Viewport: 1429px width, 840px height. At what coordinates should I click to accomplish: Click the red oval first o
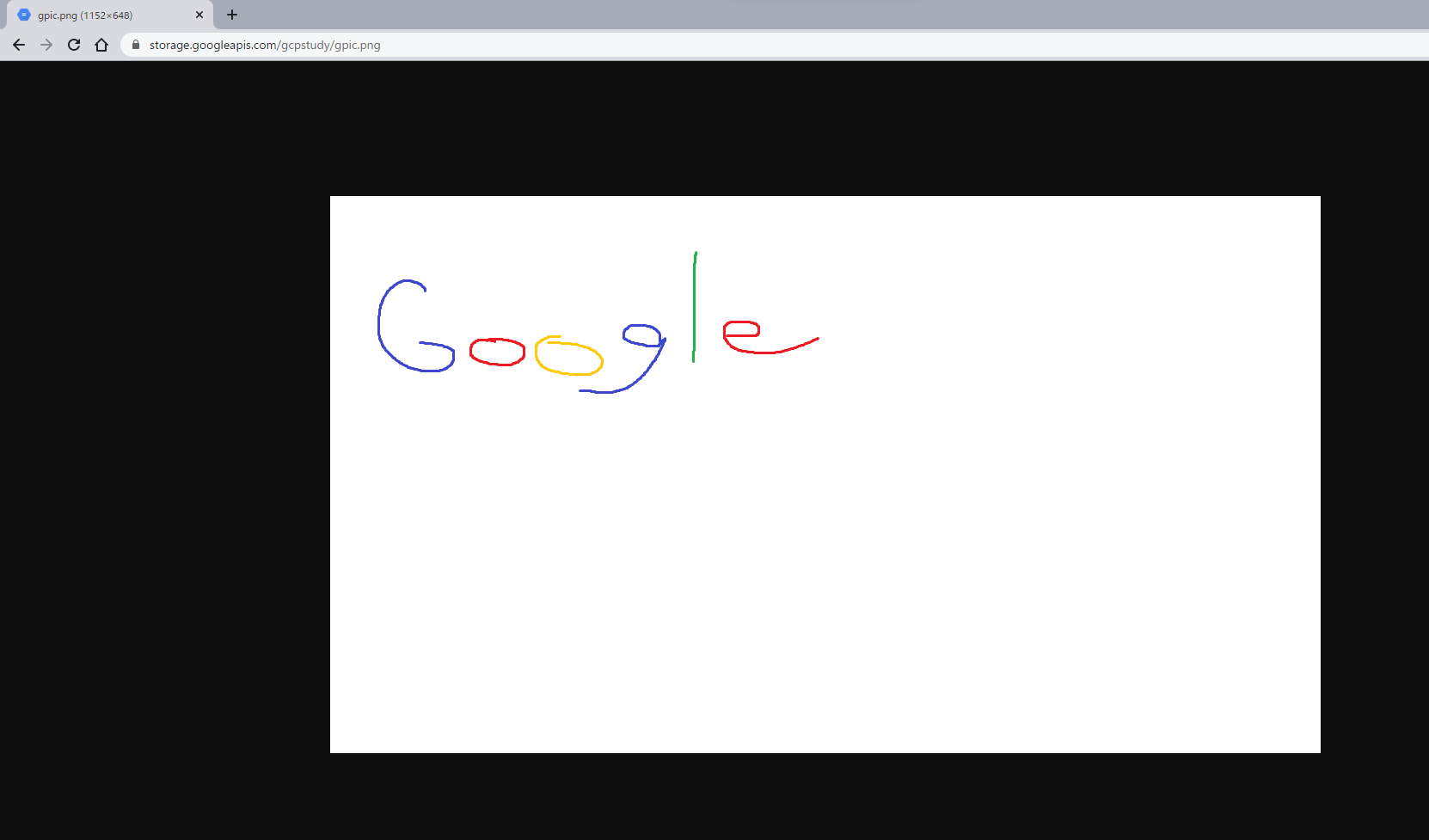coord(497,352)
